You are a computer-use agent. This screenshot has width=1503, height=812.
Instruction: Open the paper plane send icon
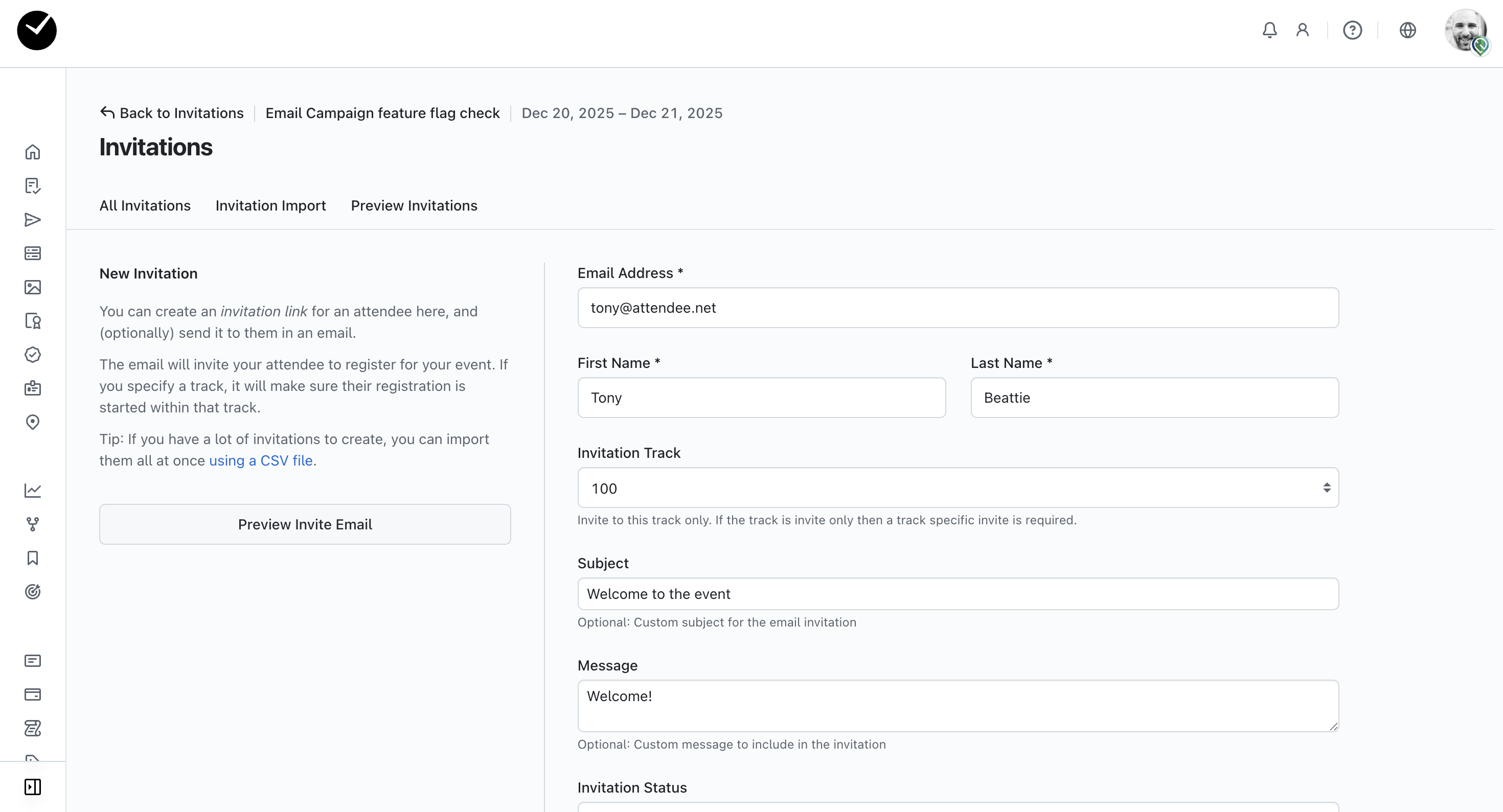(33, 220)
